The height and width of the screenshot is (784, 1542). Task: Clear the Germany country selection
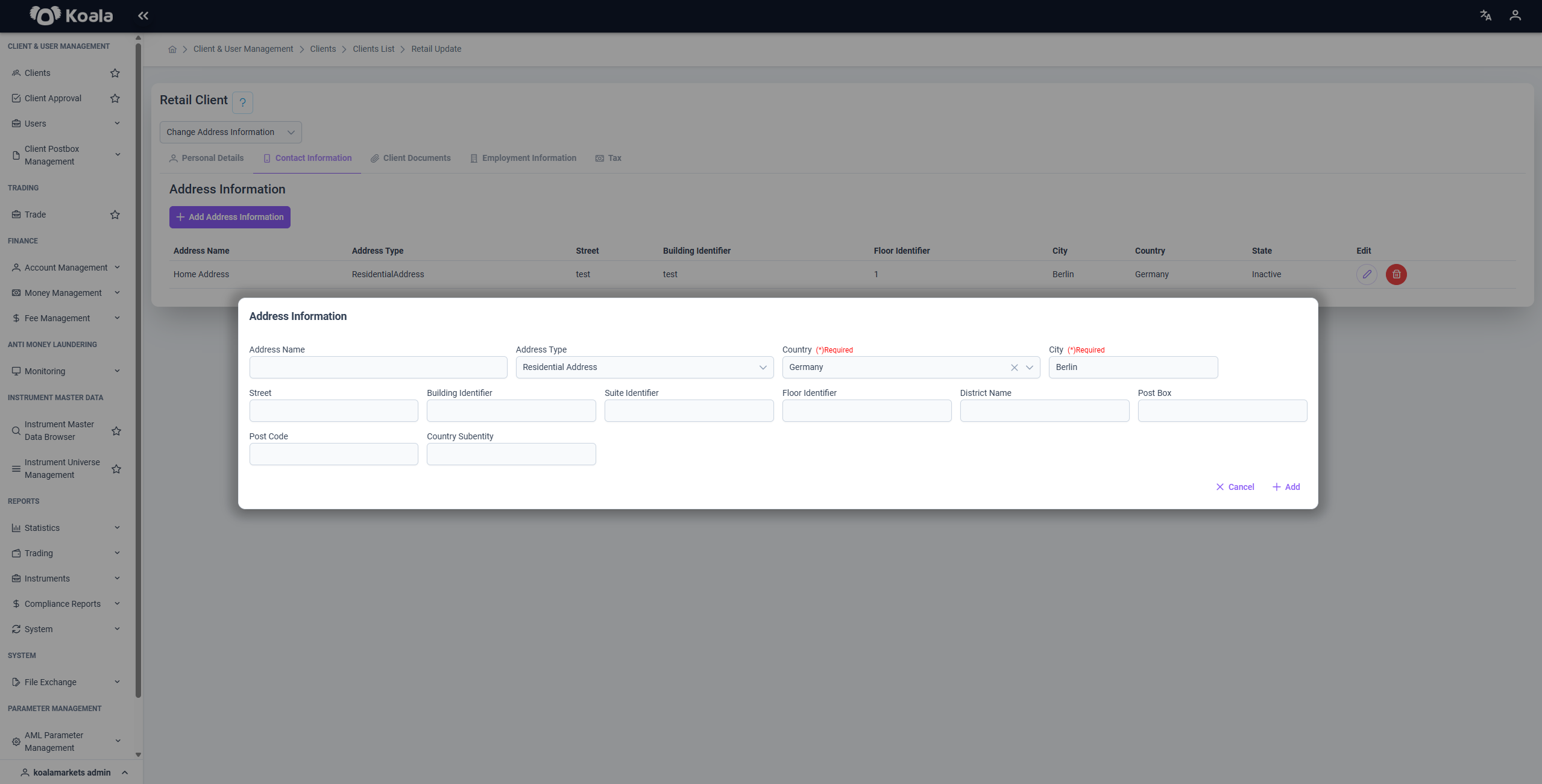coord(1015,368)
